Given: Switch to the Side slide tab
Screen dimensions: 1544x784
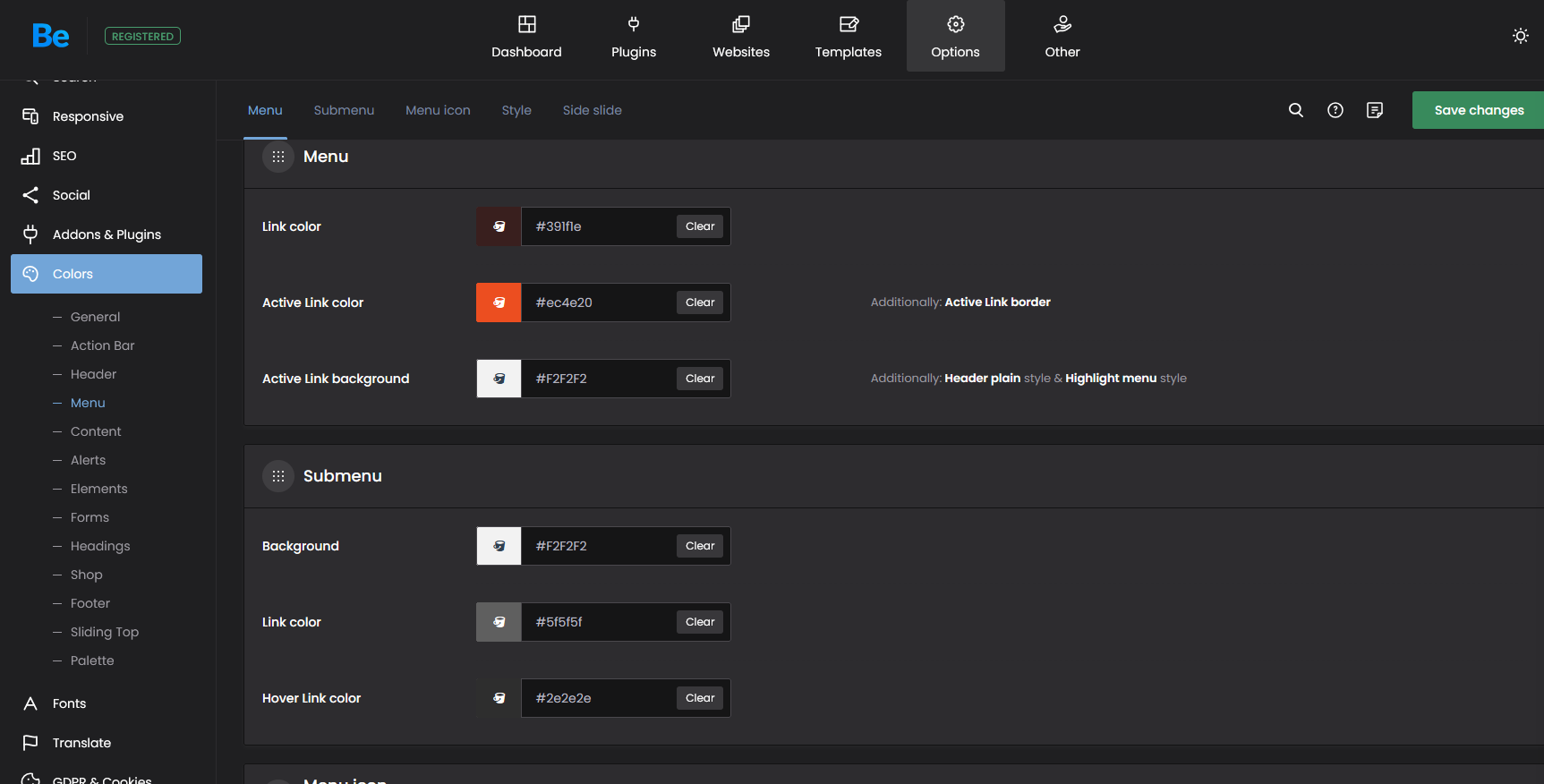Looking at the screenshot, I should 593,110.
